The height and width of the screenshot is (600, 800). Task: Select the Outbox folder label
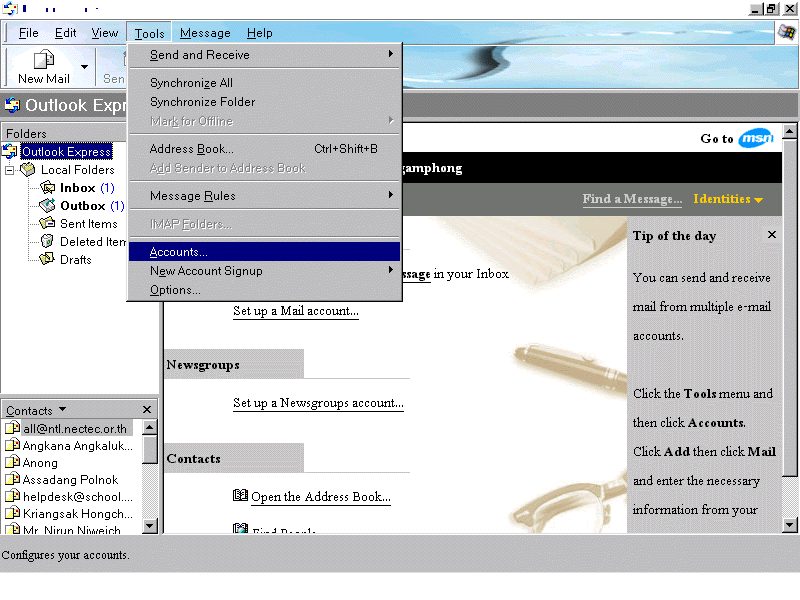(83, 206)
